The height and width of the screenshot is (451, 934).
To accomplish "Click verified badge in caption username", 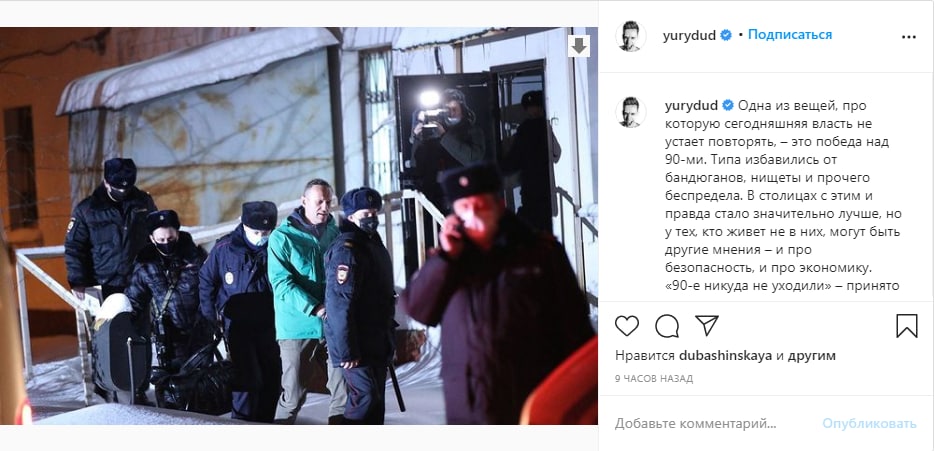I will click(x=727, y=105).
